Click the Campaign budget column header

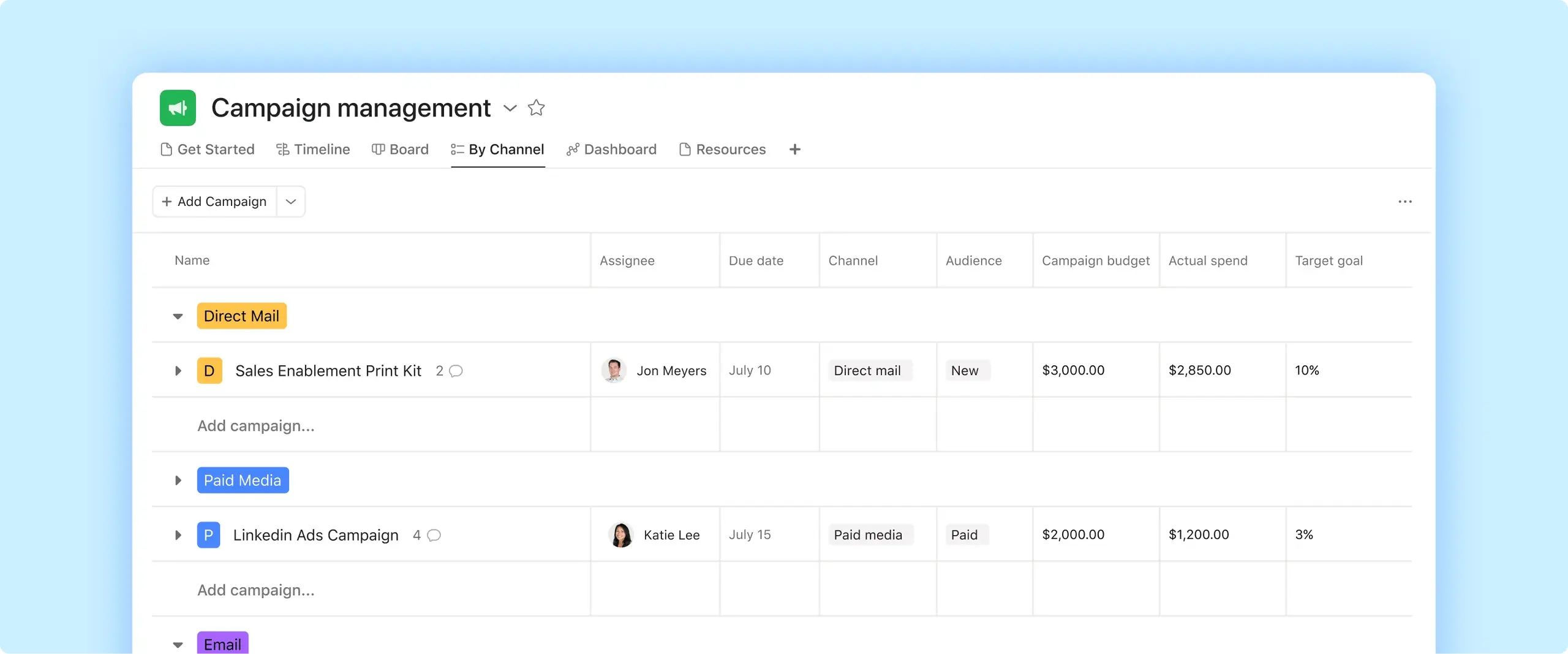(x=1096, y=260)
